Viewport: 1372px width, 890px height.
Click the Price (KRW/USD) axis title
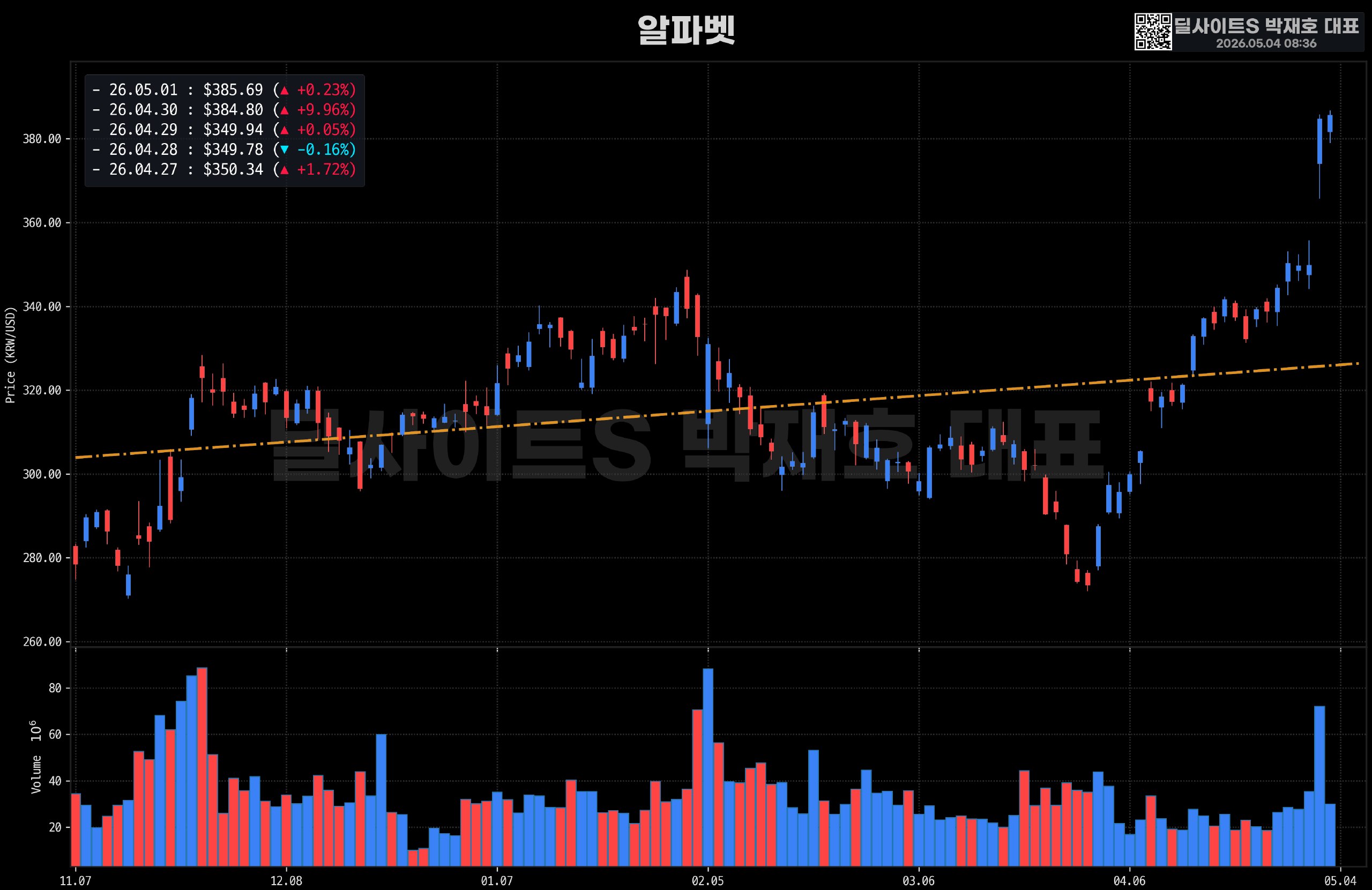click(10, 355)
